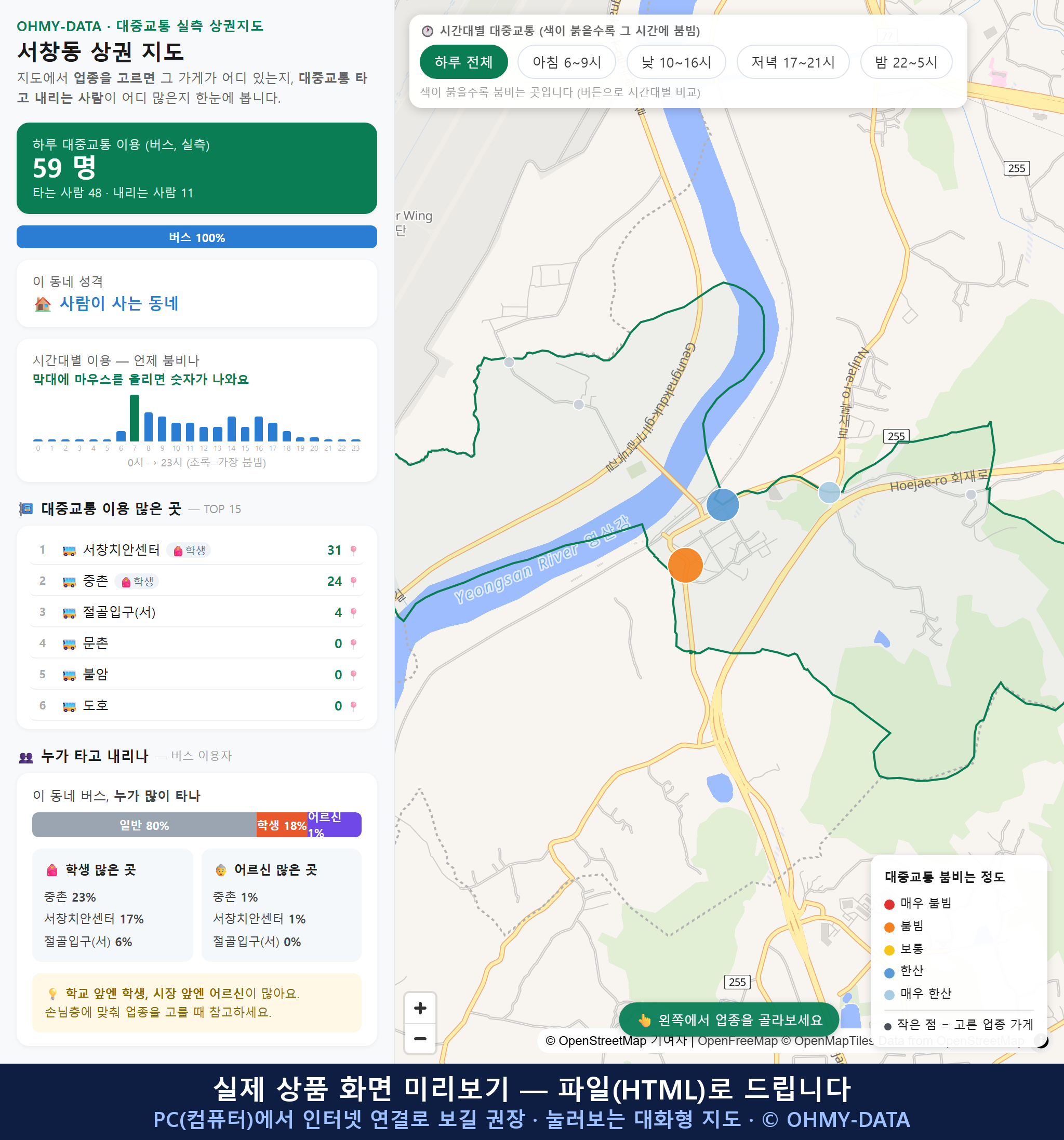Click the light blue 매우 한산 legend swatch
1064x1140 pixels.
[889, 995]
